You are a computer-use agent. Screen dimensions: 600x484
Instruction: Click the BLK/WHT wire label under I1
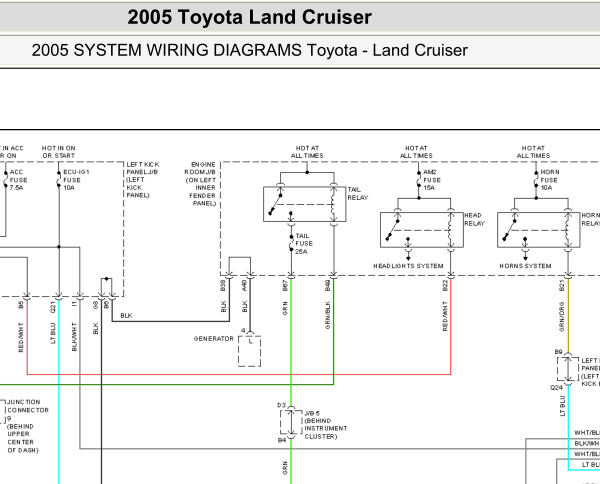[x=74, y=337]
